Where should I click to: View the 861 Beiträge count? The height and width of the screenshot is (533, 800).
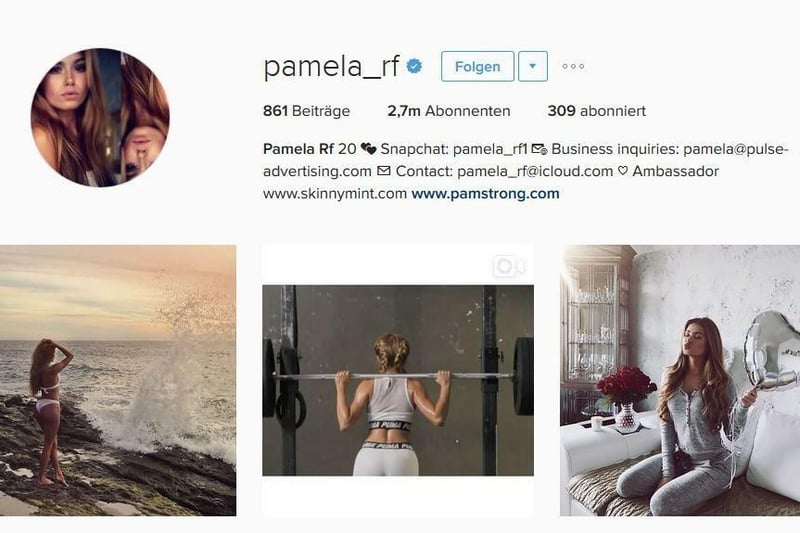306,111
